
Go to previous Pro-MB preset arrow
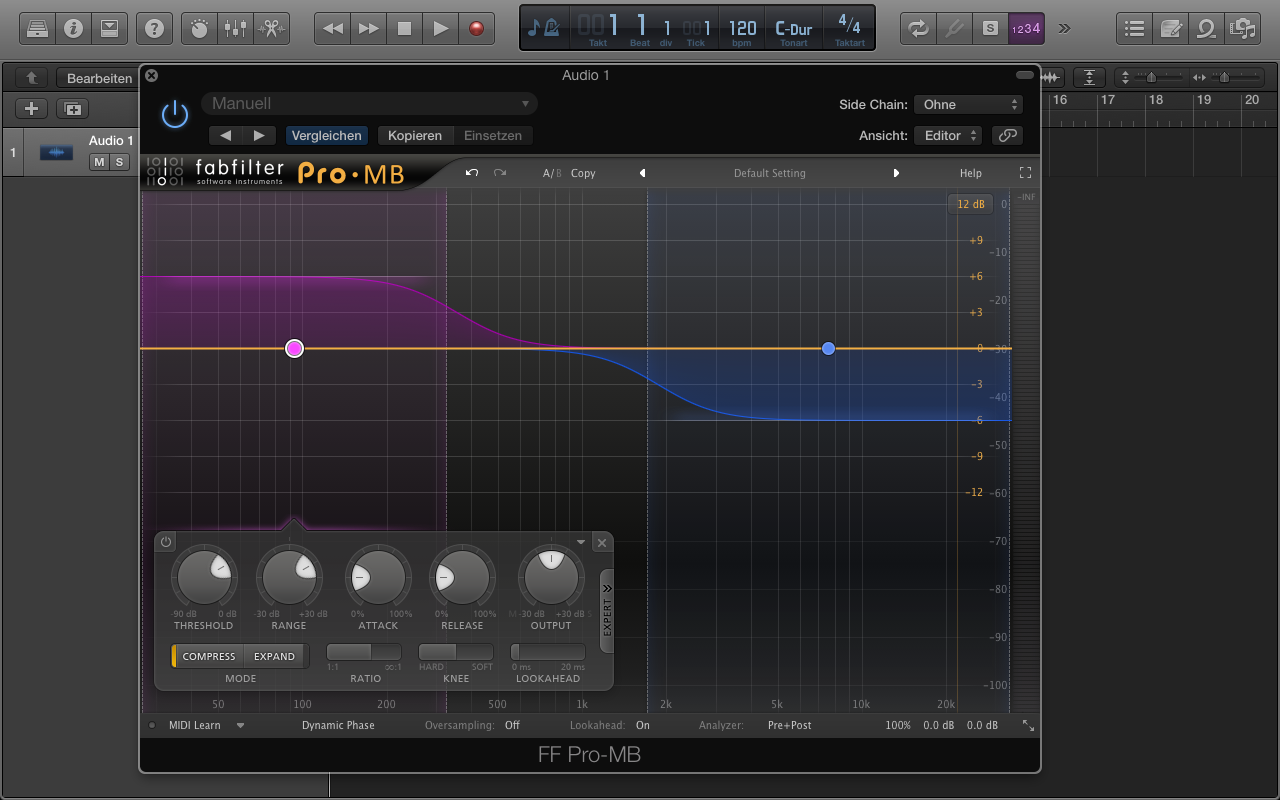642,173
